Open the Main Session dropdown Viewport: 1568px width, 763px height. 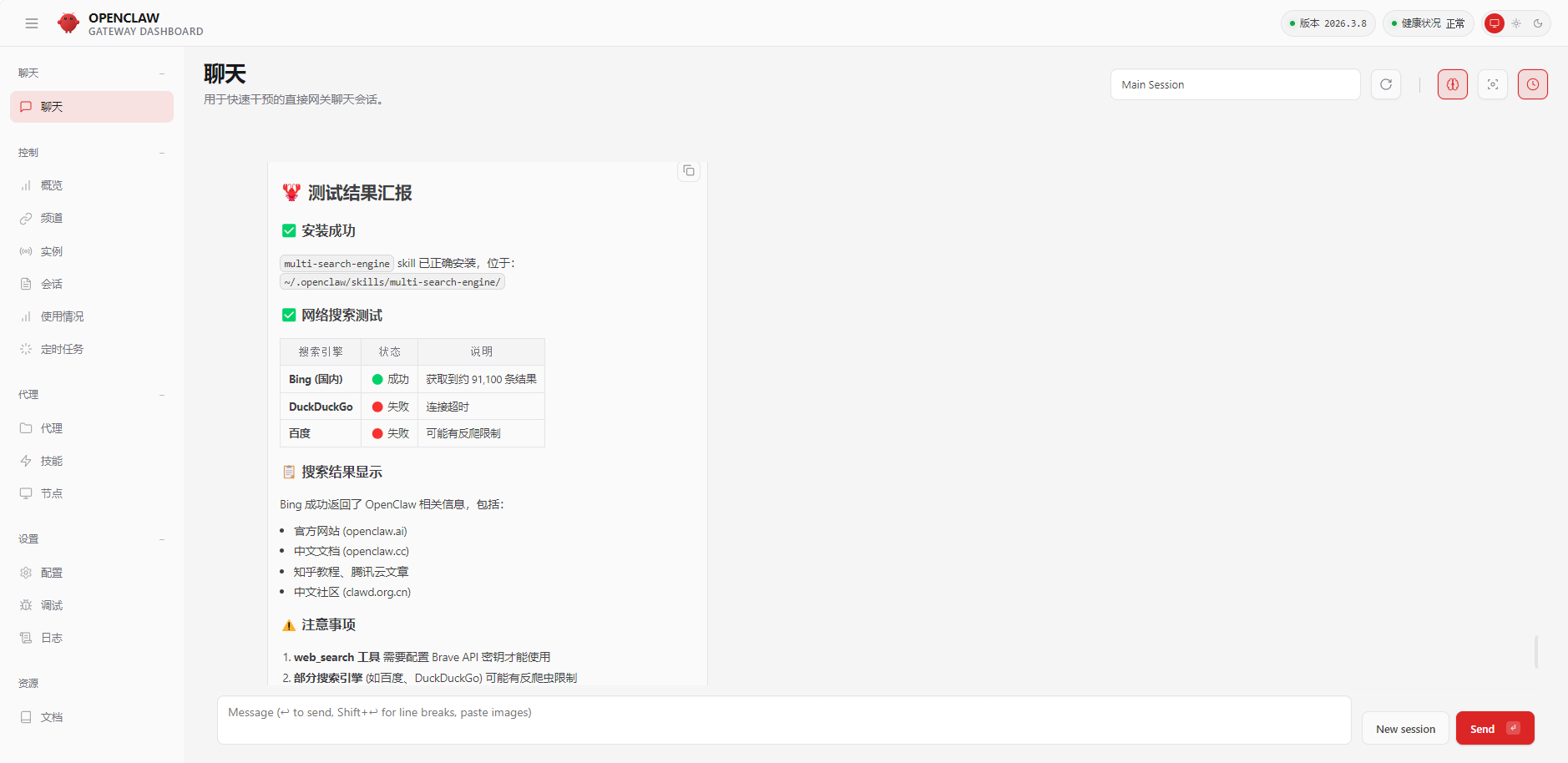[1235, 84]
